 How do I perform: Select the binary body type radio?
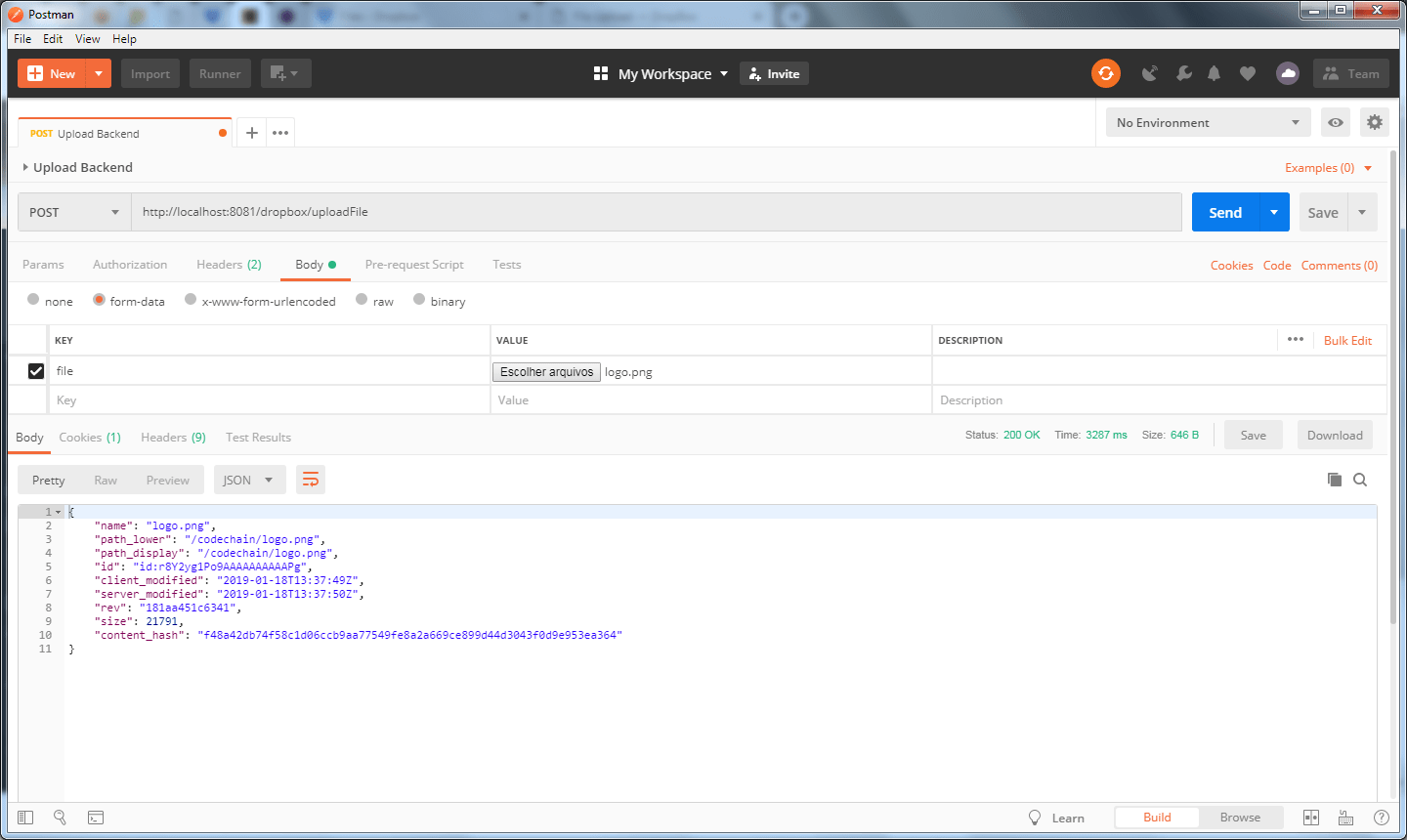coord(419,300)
